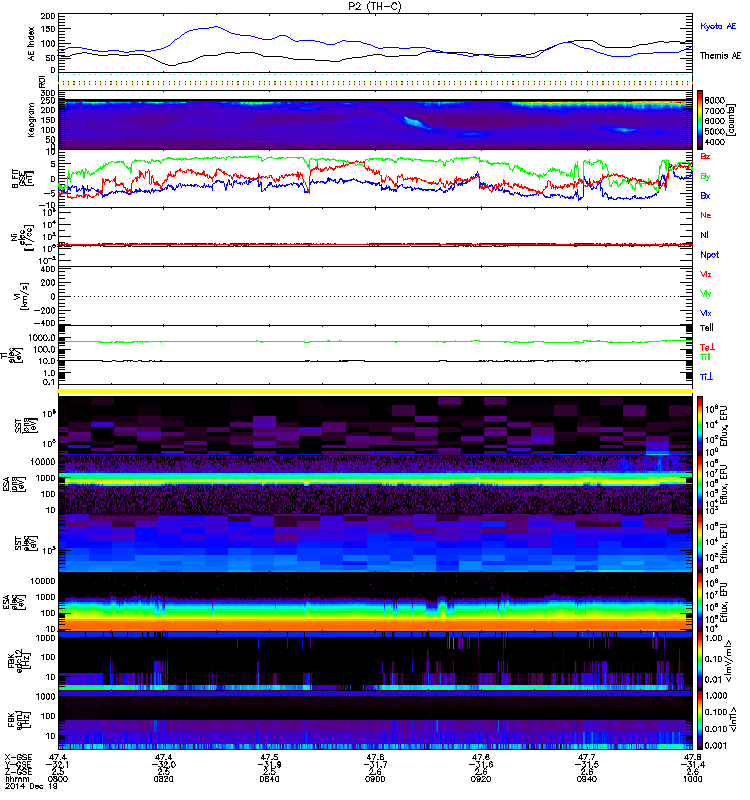The width and height of the screenshot is (750, 800).
Task: Select the red Ne density label
Action: coord(706,215)
